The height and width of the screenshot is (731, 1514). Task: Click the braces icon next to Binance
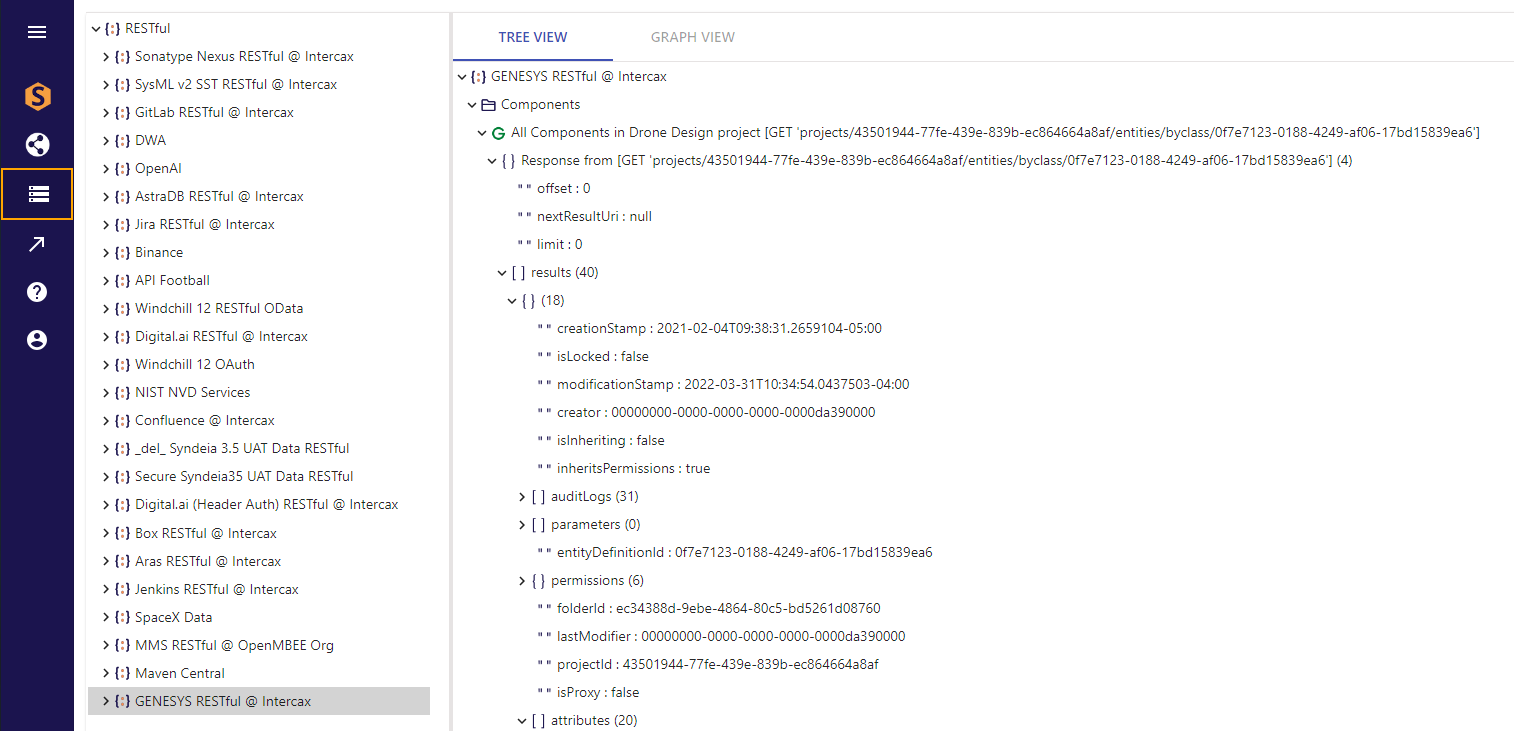(x=123, y=253)
